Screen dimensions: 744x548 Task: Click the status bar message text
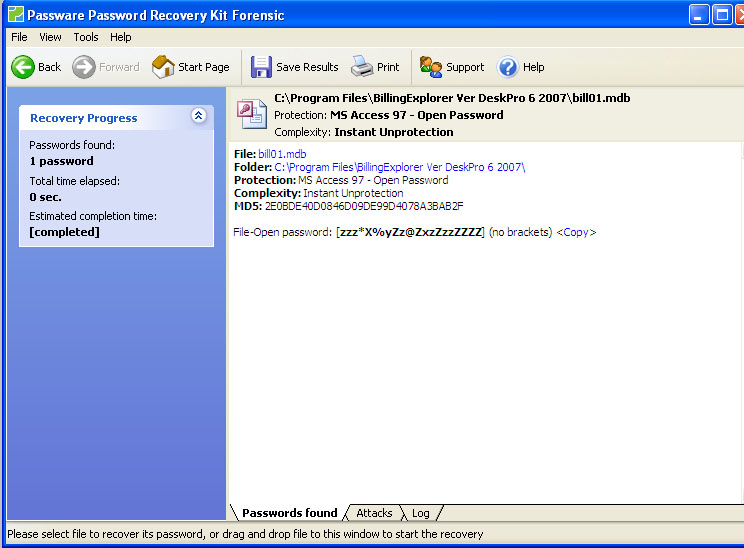[x=245, y=534]
